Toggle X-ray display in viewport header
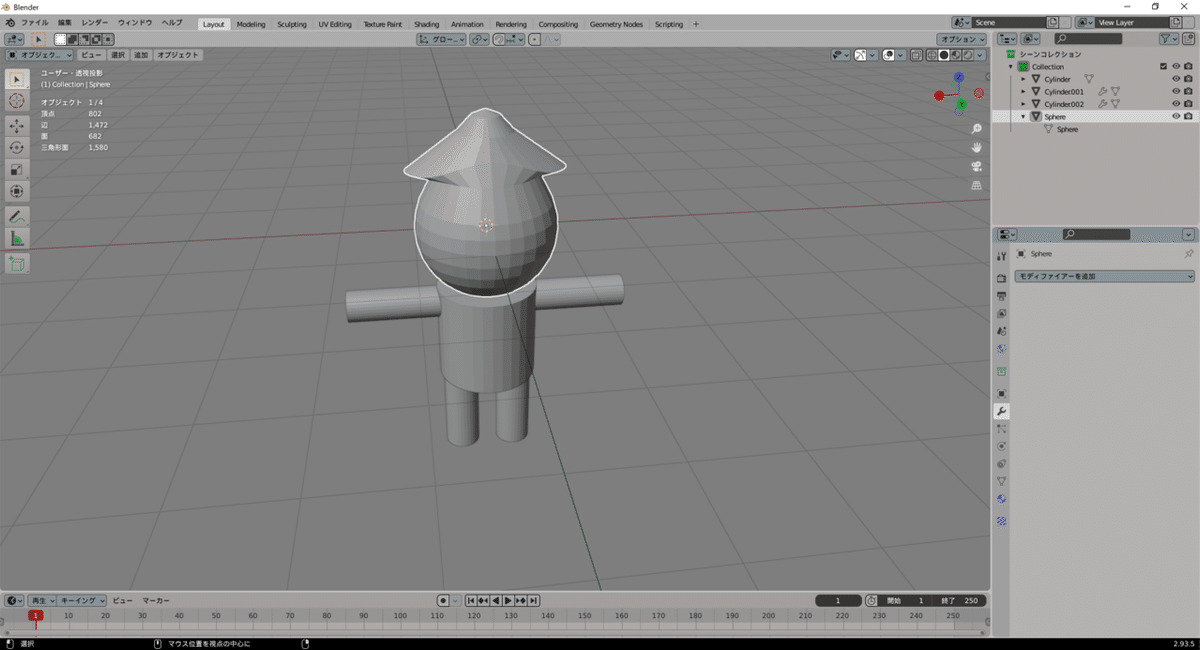 point(916,55)
